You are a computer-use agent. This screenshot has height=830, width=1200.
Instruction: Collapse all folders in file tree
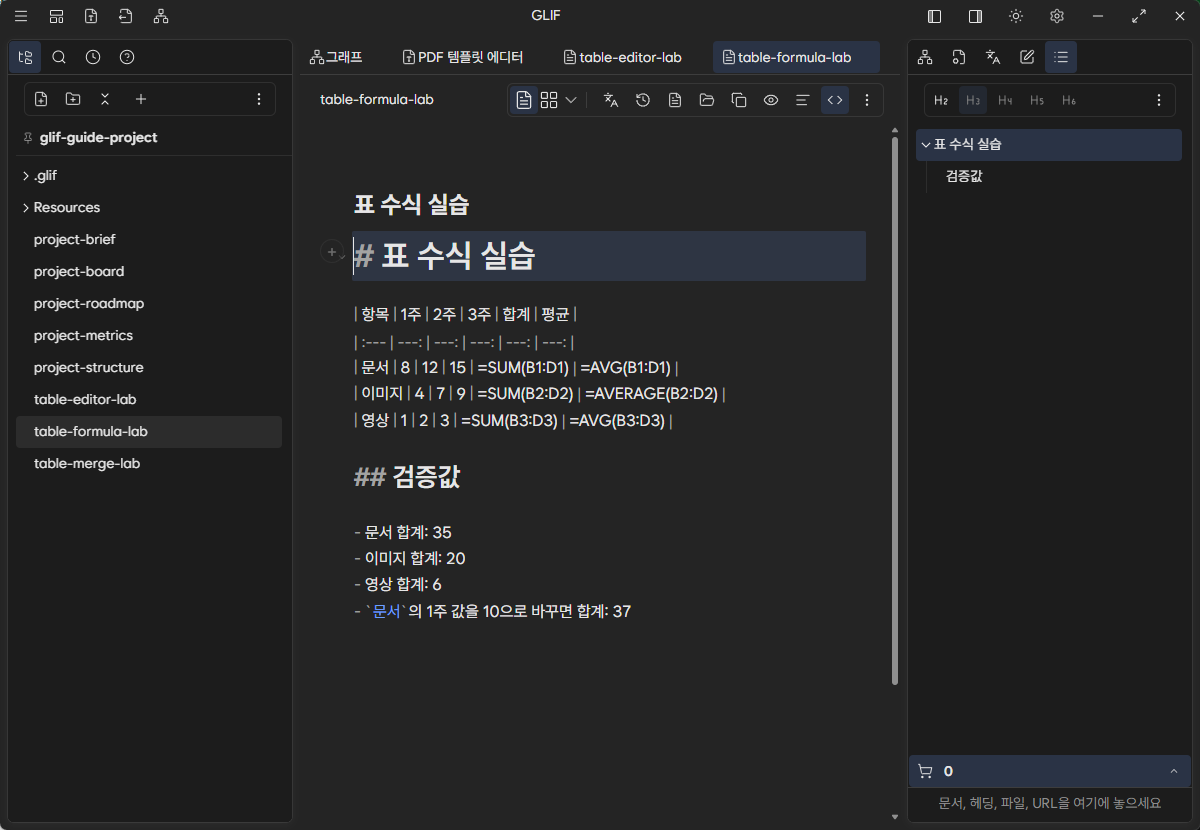pos(105,99)
